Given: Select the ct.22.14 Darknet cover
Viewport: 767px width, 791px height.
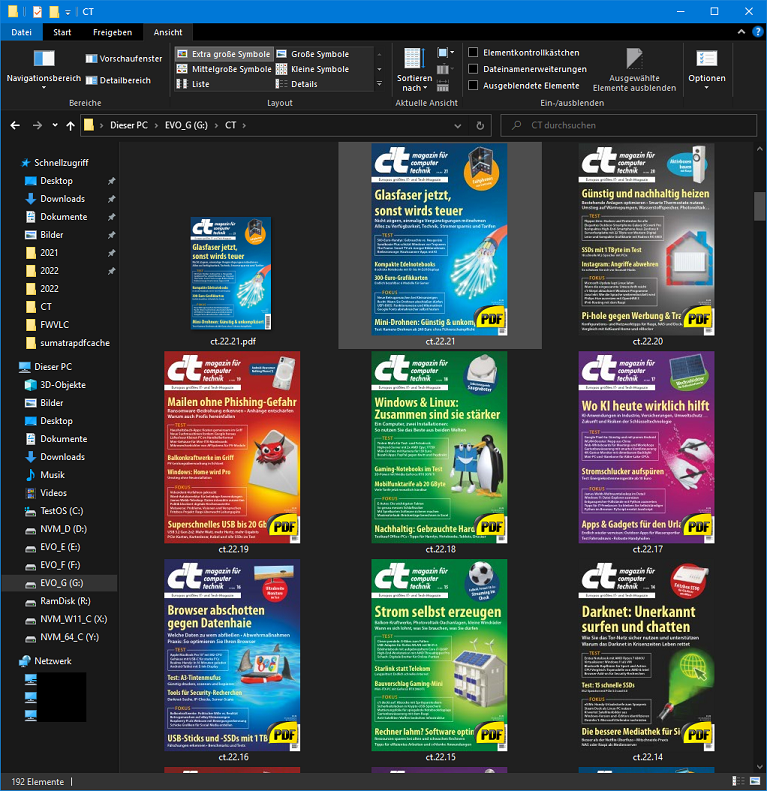Looking at the screenshot, I should (x=646, y=655).
